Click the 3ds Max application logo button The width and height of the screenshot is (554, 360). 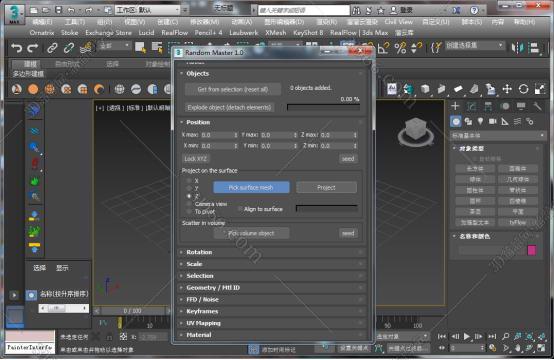click(14, 14)
